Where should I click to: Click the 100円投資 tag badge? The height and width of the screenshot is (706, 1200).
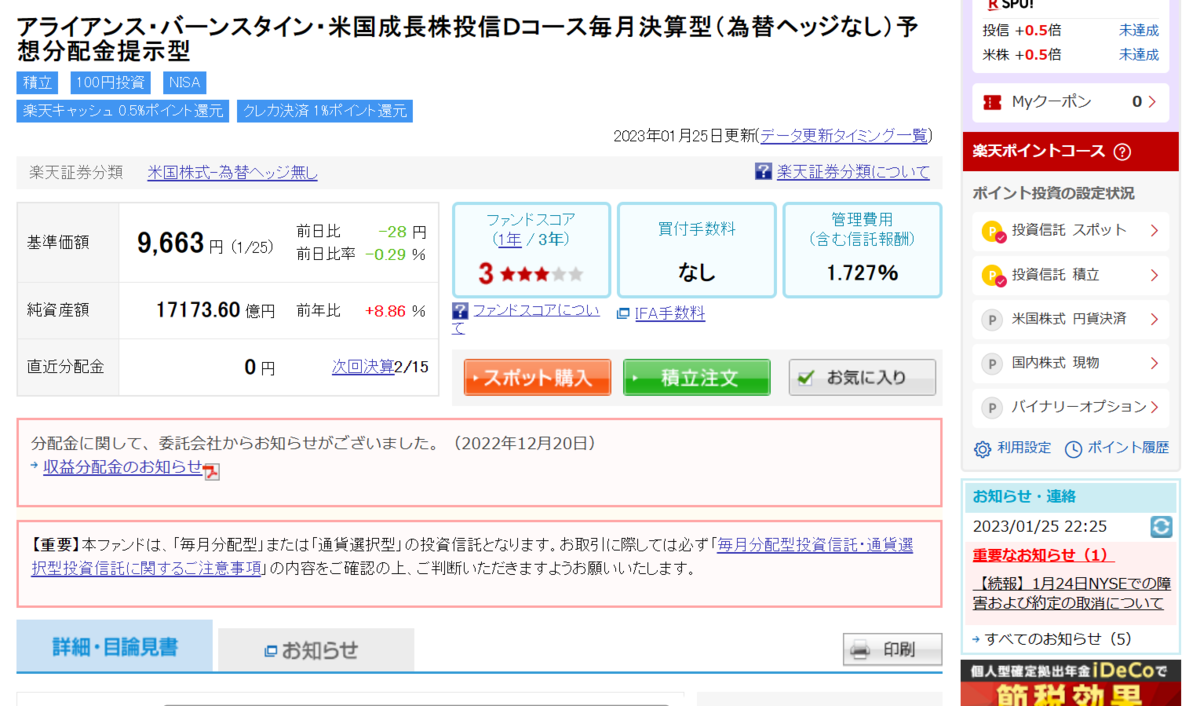point(110,83)
